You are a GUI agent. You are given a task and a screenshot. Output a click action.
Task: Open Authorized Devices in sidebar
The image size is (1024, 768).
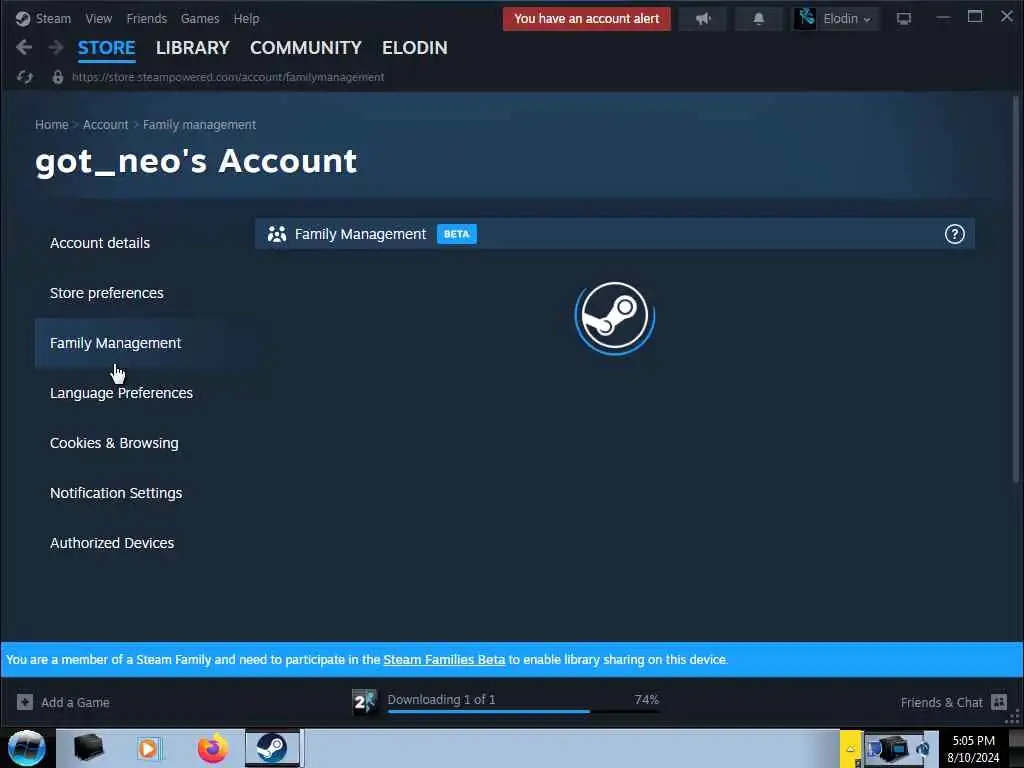pyautogui.click(x=112, y=543)
